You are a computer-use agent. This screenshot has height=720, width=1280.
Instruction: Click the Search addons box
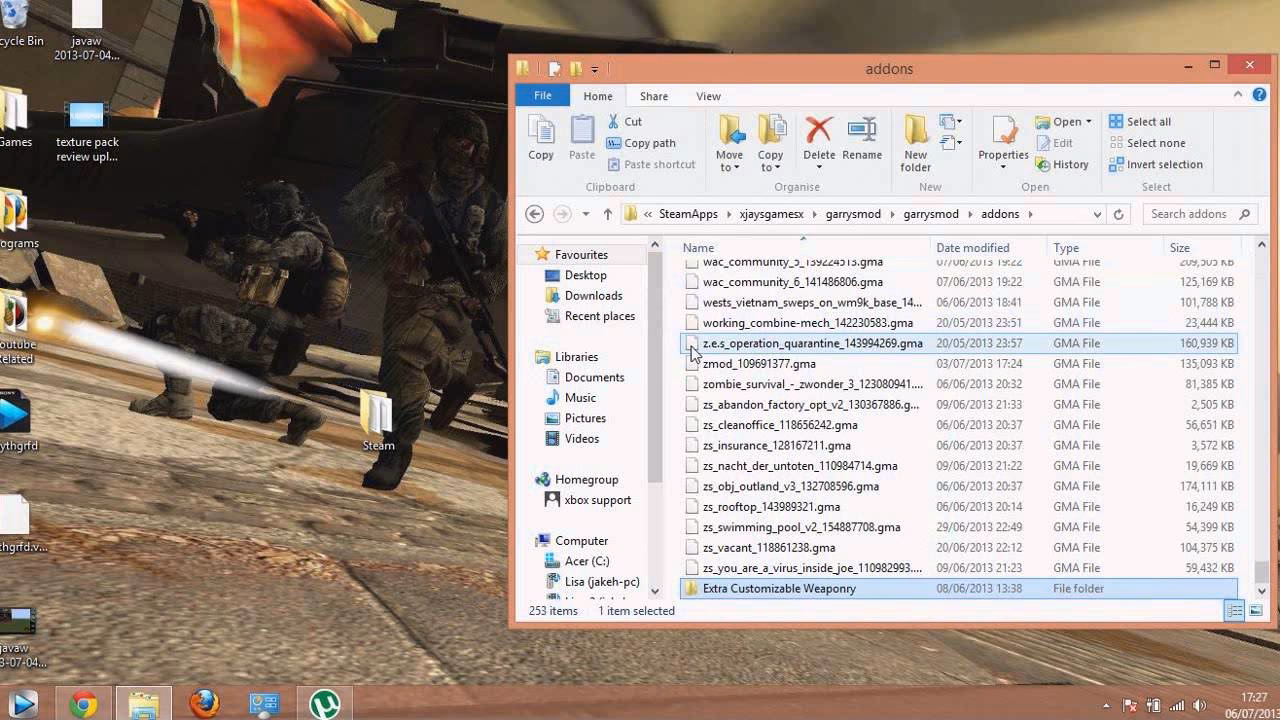pos(1199,214)
